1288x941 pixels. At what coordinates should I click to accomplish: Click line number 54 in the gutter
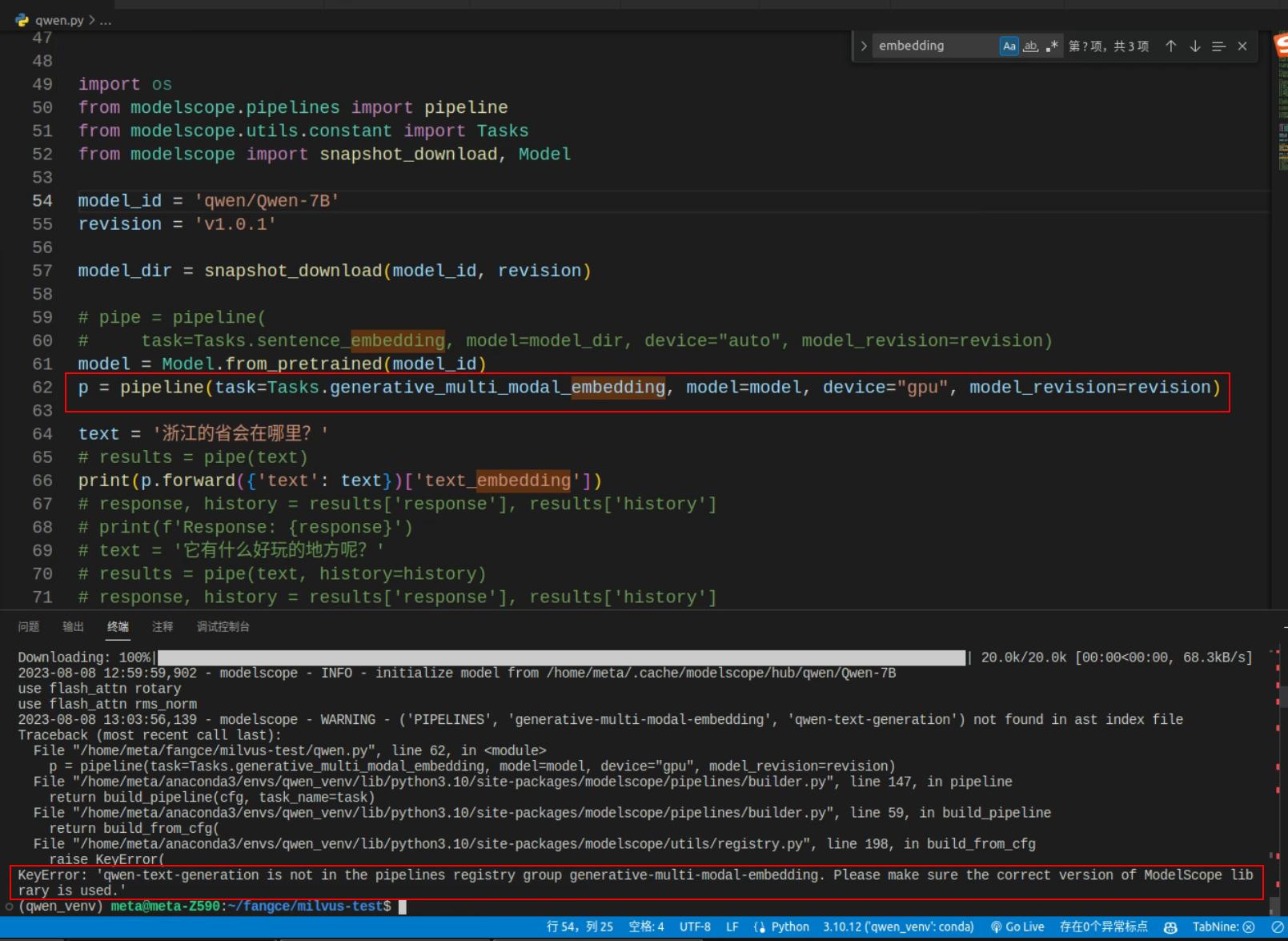pos(42,201)
